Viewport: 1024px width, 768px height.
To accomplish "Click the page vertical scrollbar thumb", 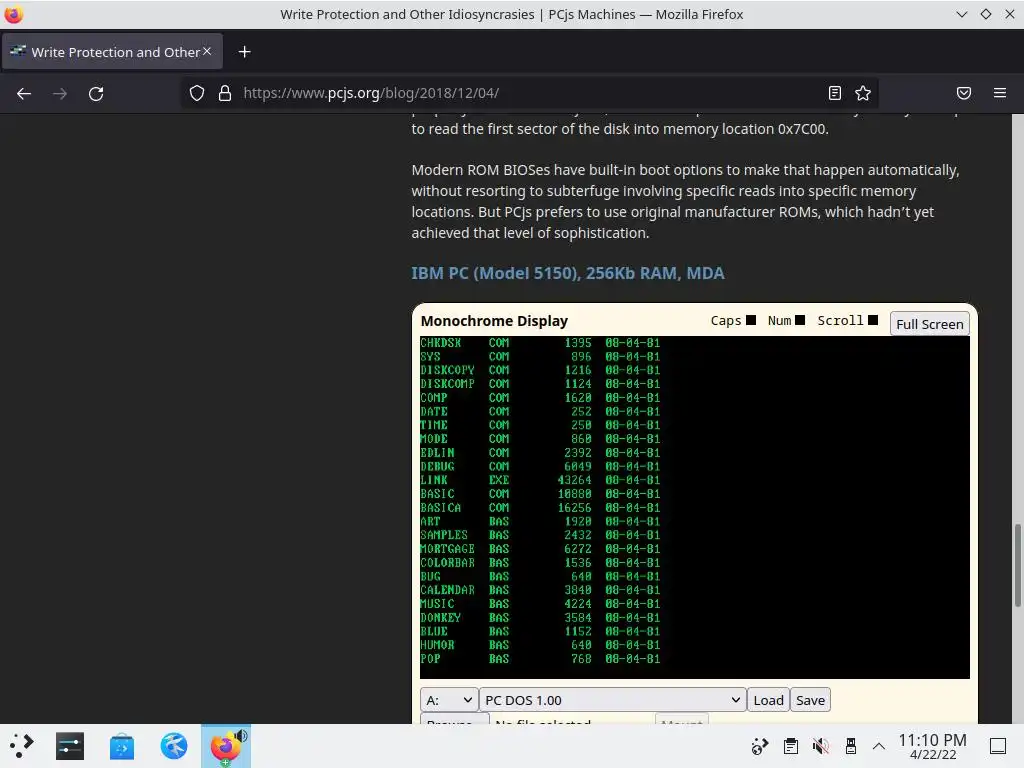I will (1017, 566).
